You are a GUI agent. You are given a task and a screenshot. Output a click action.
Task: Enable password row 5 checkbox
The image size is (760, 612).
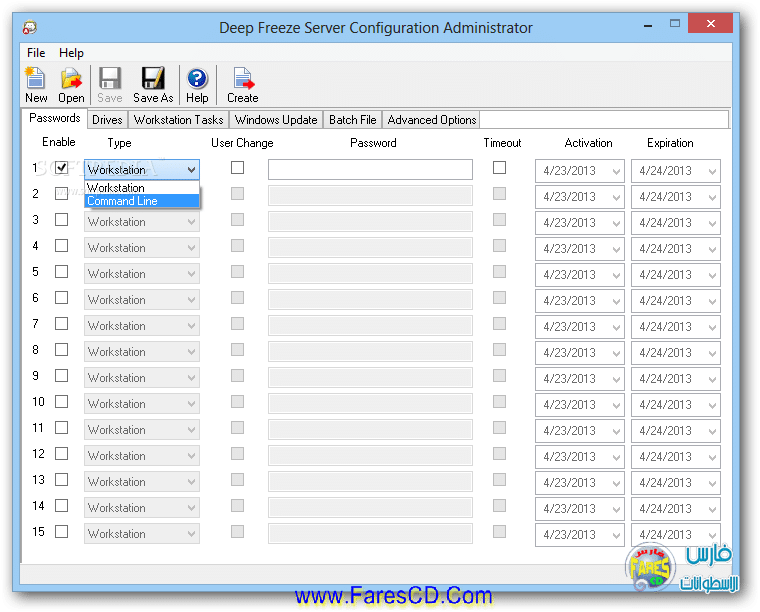click(x=62, y=271)
